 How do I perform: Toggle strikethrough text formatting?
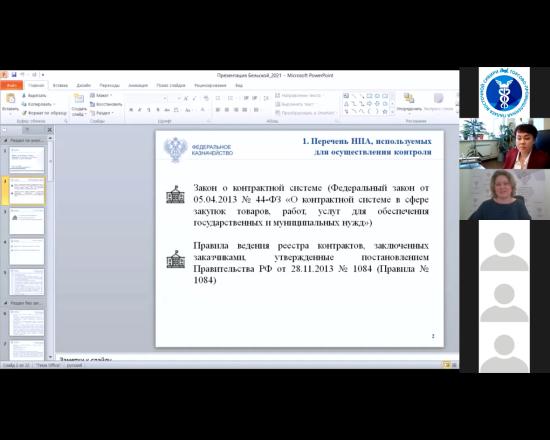tap(167, 110)
